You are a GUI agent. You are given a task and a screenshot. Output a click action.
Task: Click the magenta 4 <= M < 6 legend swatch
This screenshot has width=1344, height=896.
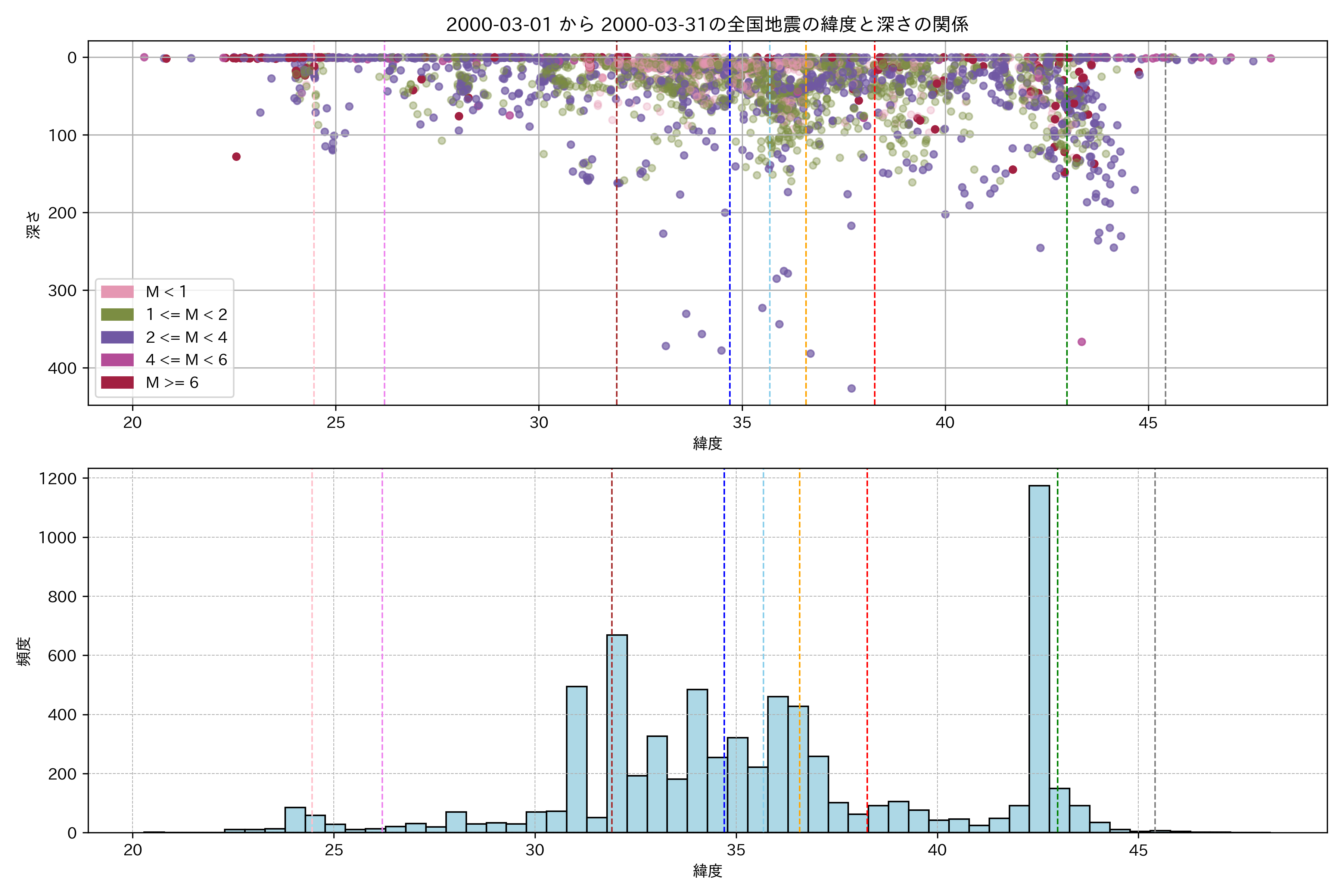(x=117, y=360)
